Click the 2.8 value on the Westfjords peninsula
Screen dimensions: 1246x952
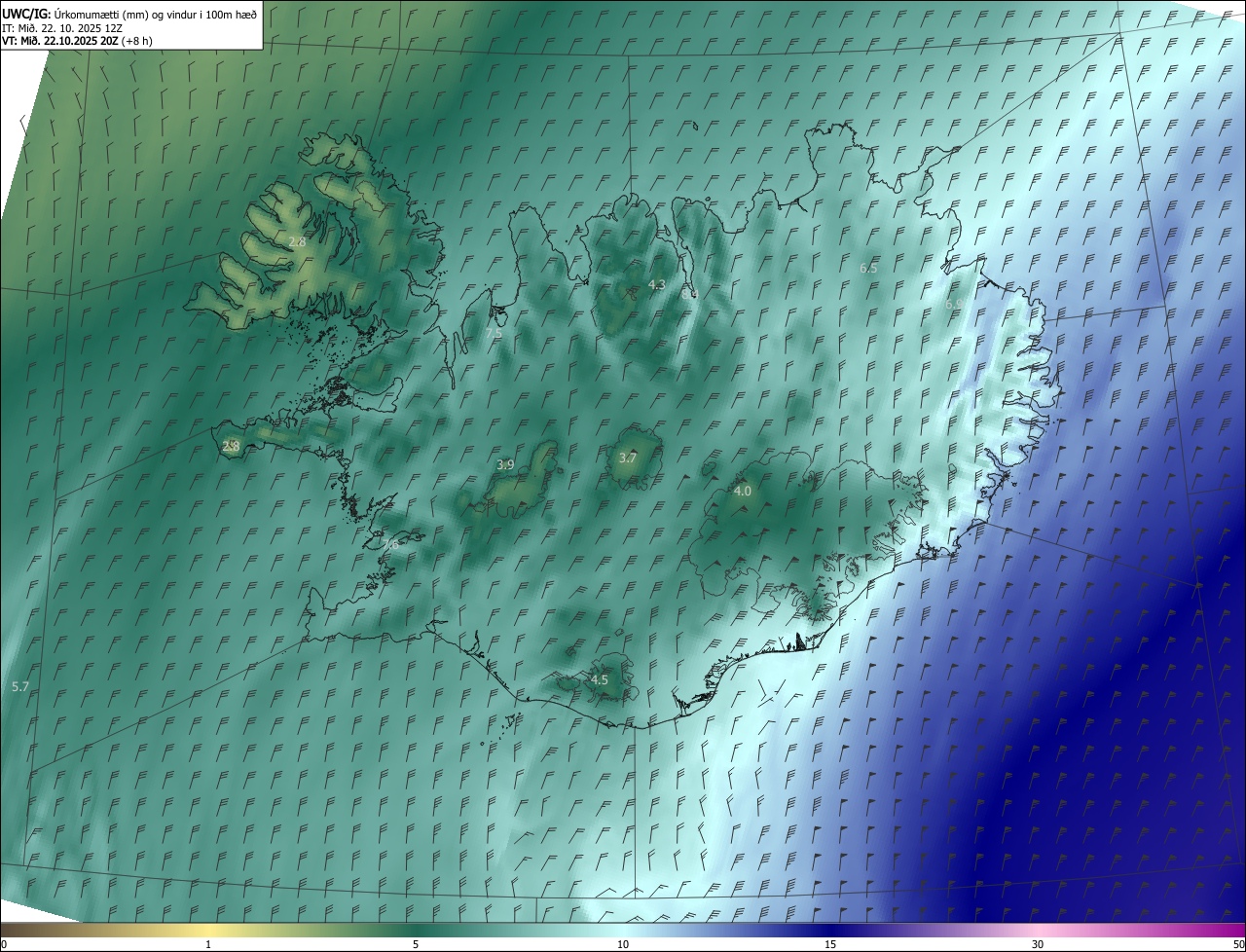click(297, 241)
